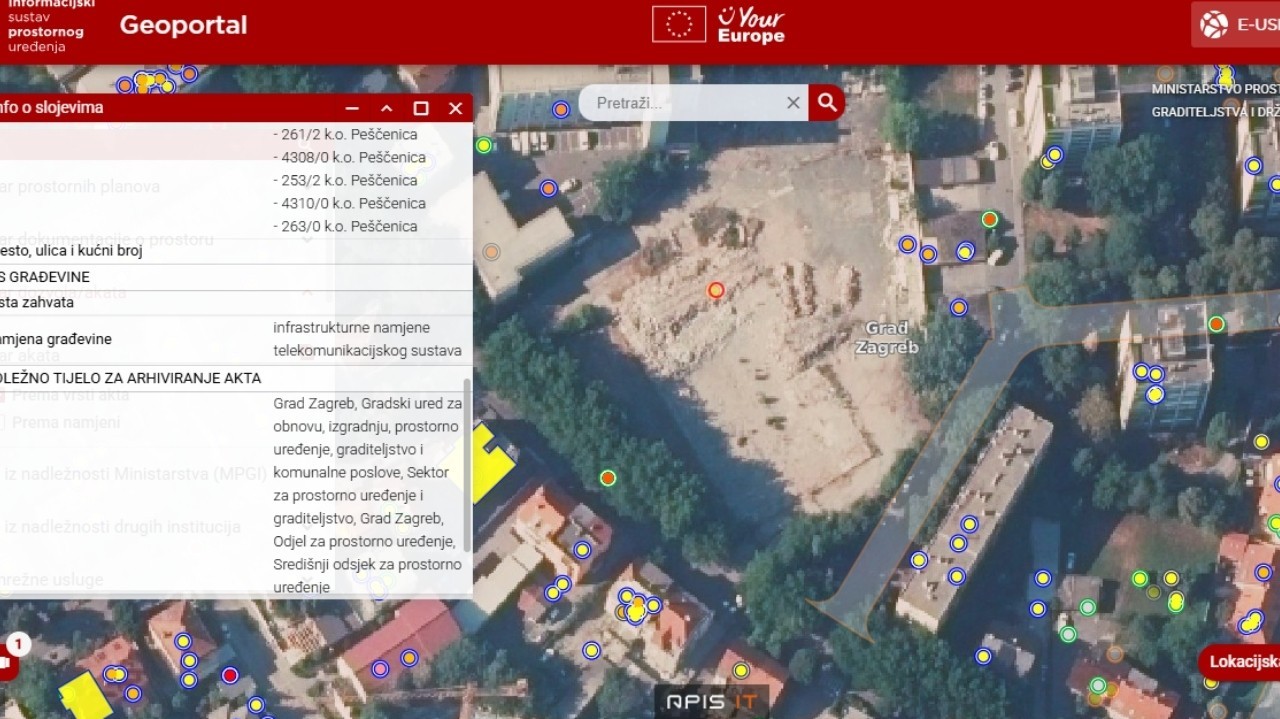Viewport: 1280px width, 719px height.
Task: Click the EU flag emblem
Action: pos(679,24)
